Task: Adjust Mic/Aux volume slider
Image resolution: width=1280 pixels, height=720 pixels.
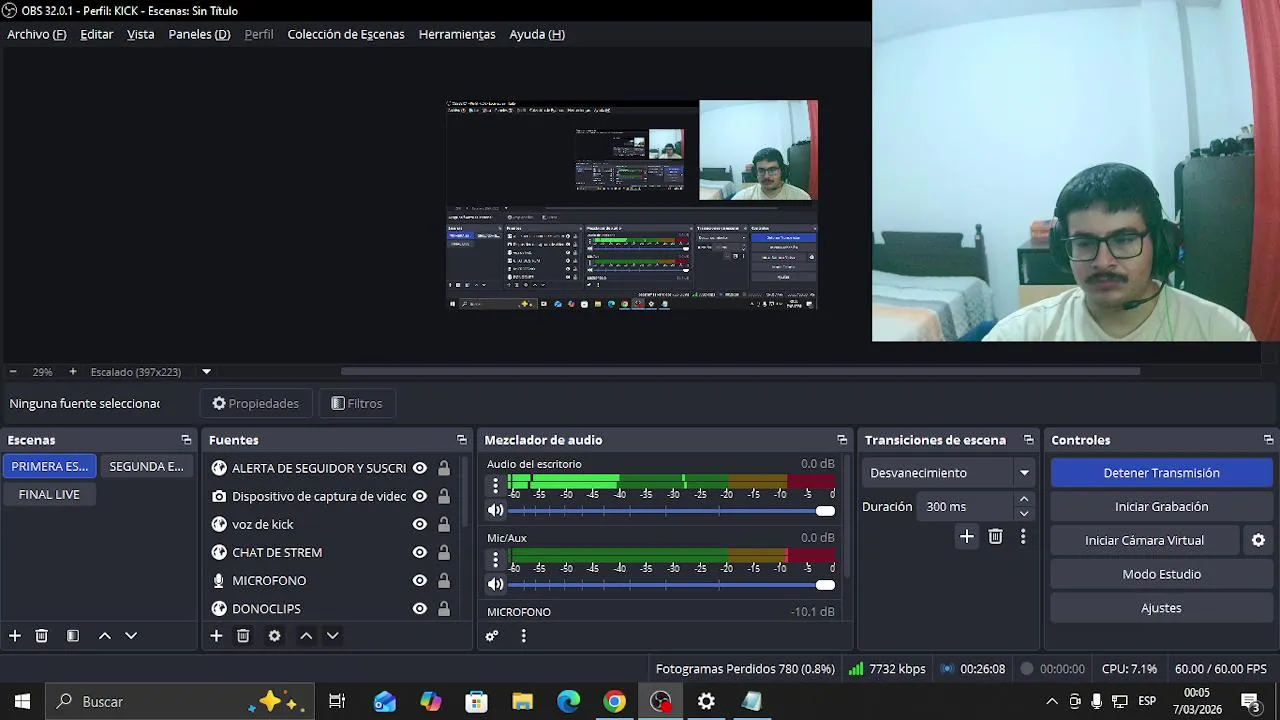Action: click(671, 585)
